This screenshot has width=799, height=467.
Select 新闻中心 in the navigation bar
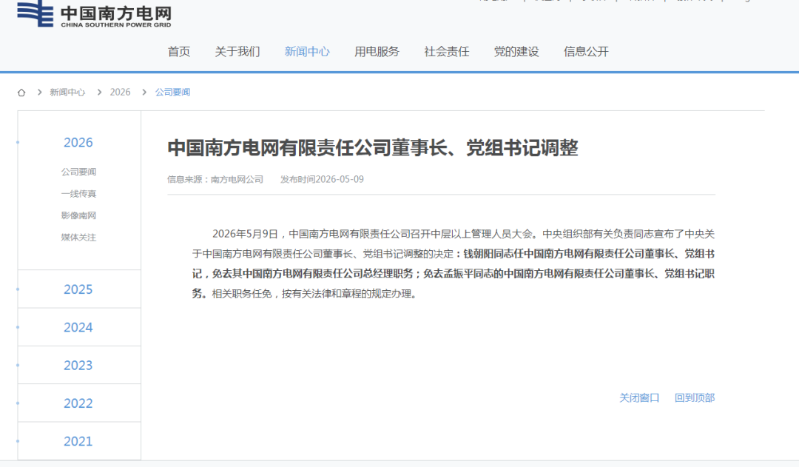(x=307, y=51)
